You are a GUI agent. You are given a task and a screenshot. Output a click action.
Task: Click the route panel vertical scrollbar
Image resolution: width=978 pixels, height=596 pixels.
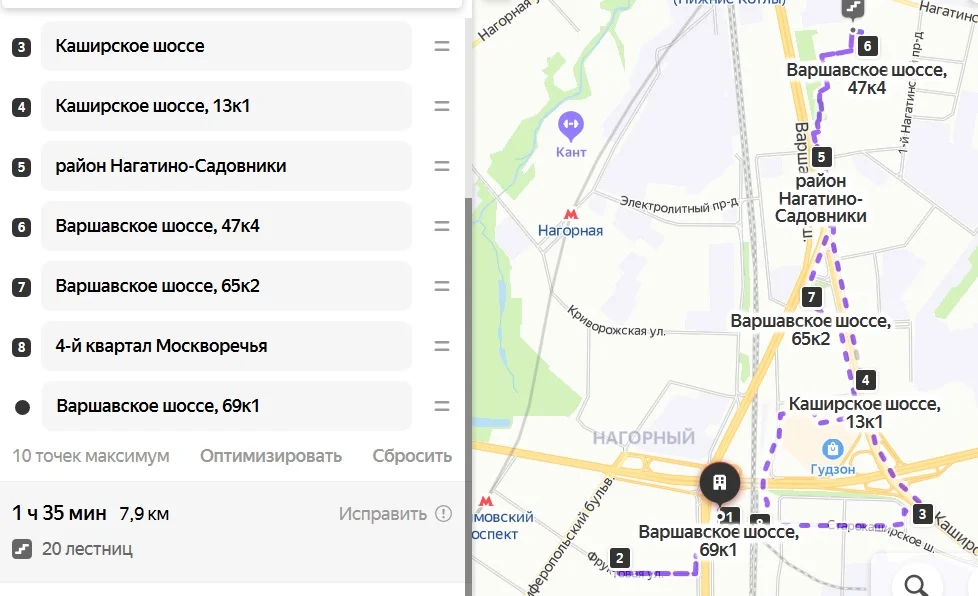click(468, 396)
